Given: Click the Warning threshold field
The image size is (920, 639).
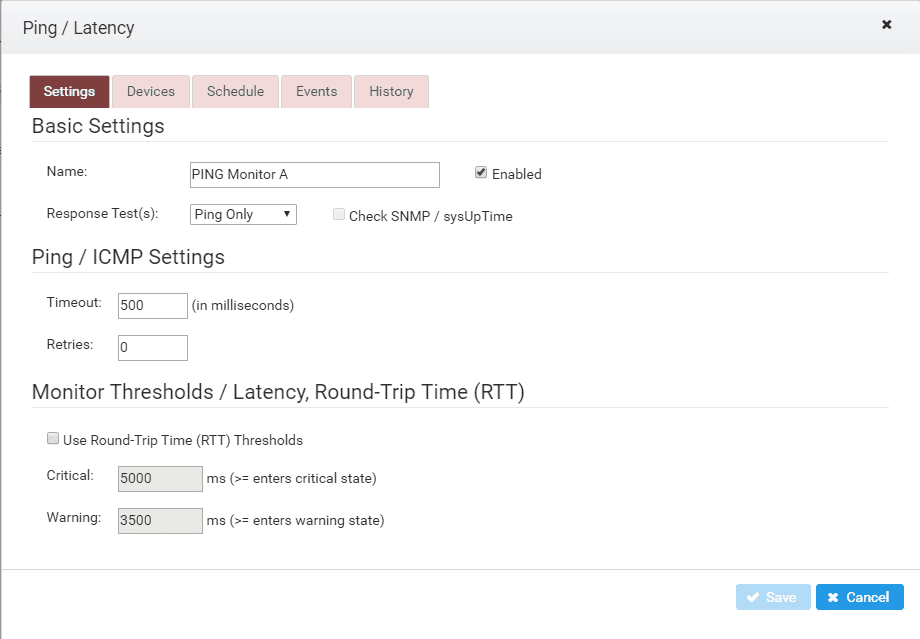Looking at the screenshot, I should (160, 521).
